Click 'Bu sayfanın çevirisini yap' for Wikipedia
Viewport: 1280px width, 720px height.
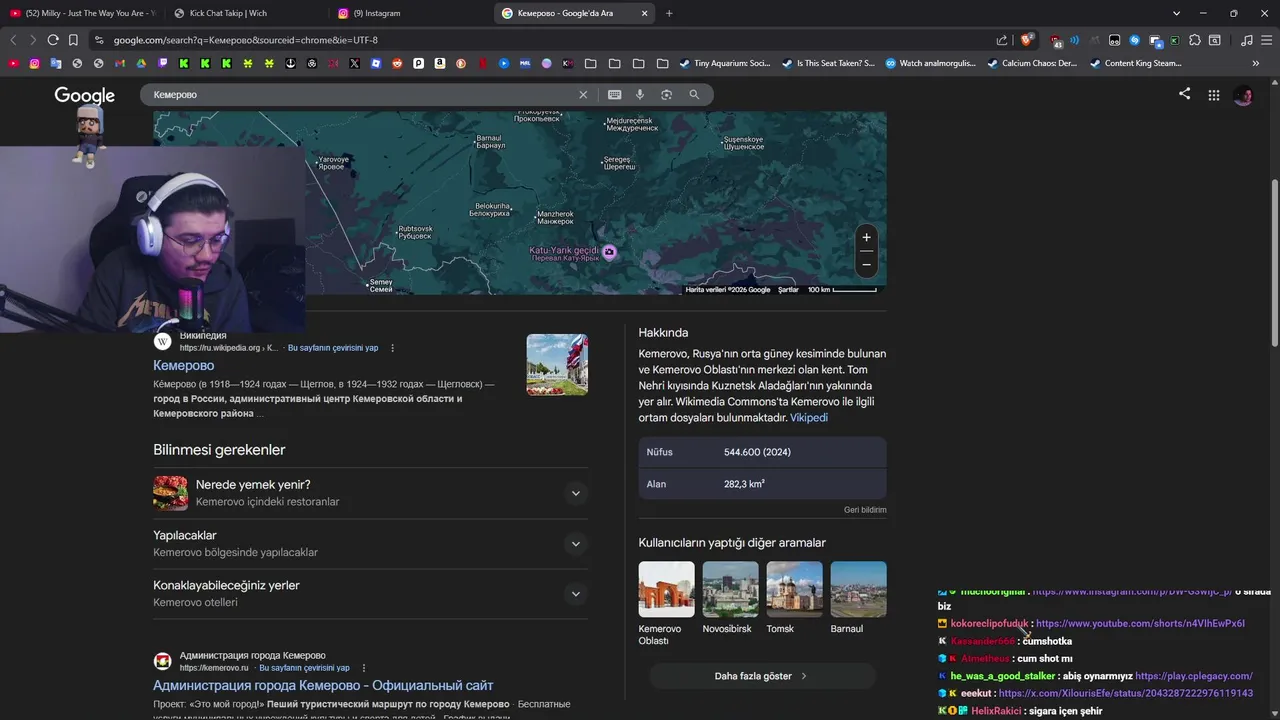click(x=333, y=348)
